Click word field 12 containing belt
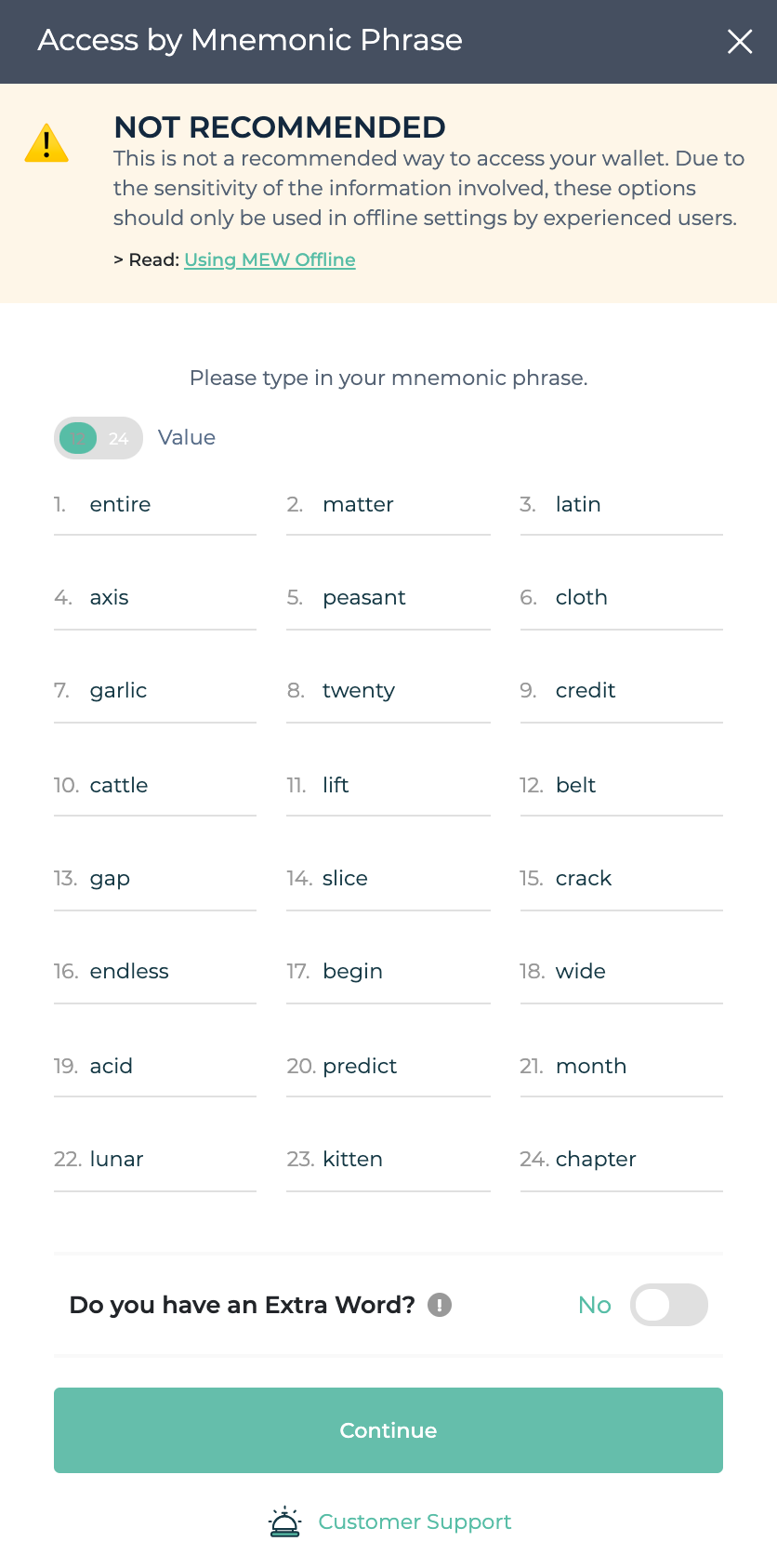Viewport: 777px width, 1568px height. [x=622, y=786]
